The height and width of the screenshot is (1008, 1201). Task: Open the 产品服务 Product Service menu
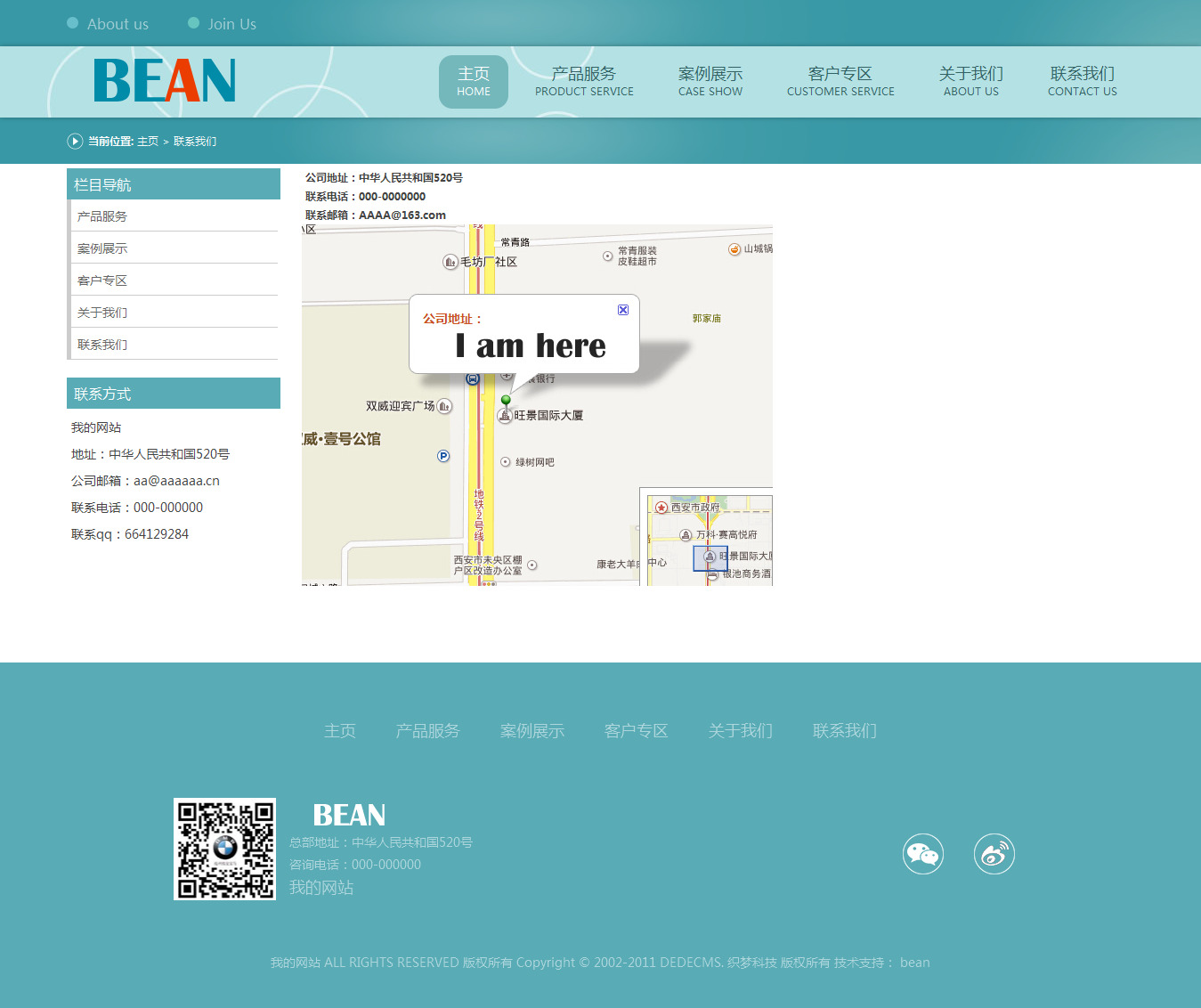pyautogui.click(x=584, y=82)
